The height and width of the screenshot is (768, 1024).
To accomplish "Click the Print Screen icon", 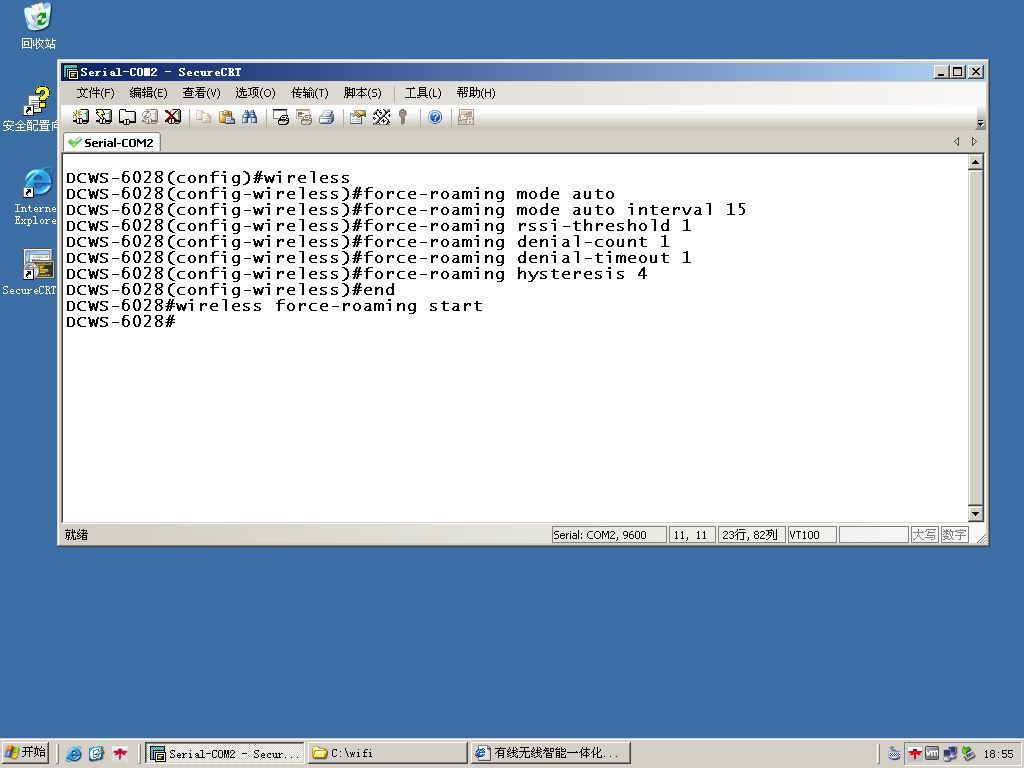I will tap(281, 117).
